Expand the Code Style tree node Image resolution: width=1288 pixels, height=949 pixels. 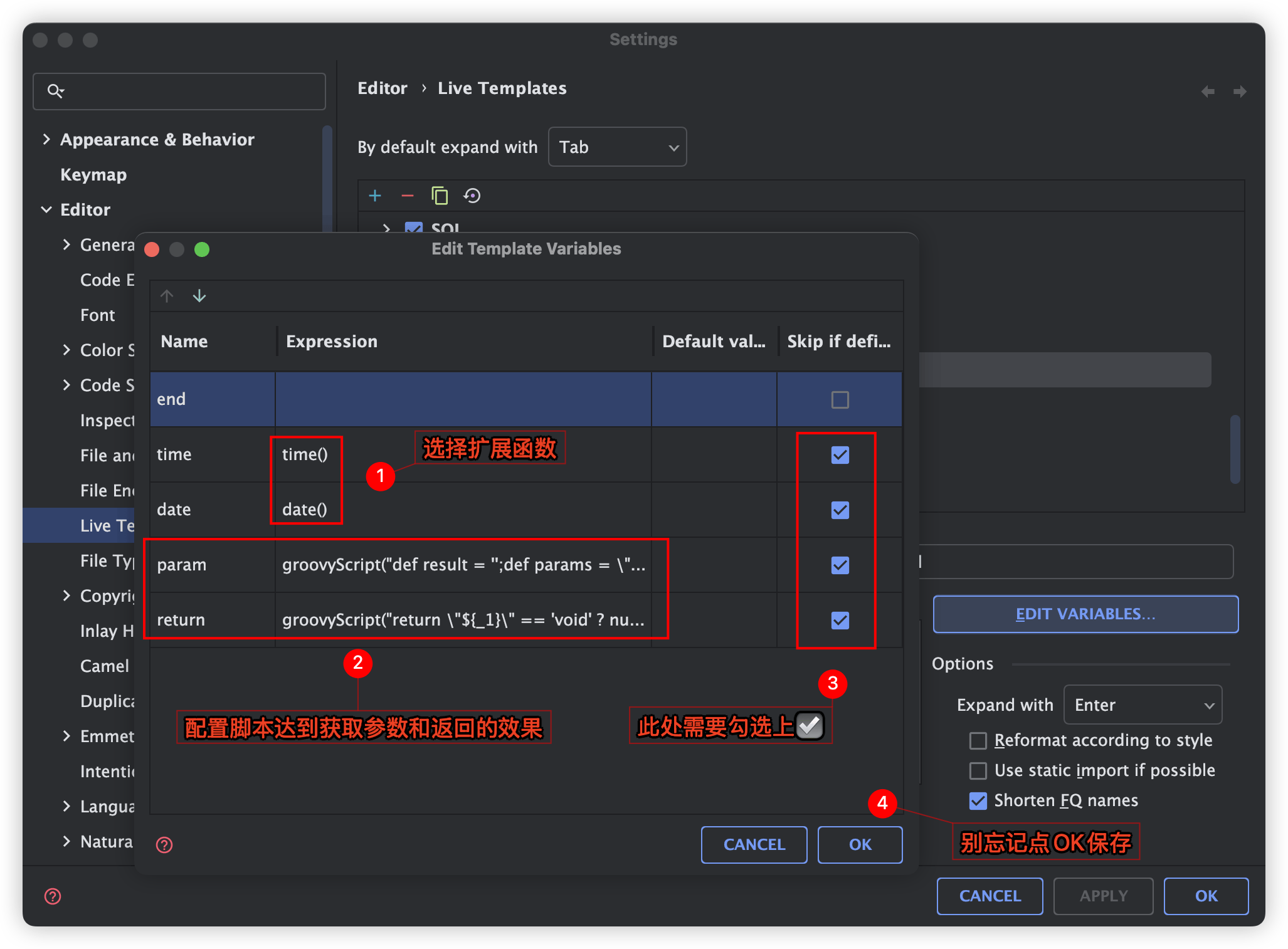pos(66,385)
